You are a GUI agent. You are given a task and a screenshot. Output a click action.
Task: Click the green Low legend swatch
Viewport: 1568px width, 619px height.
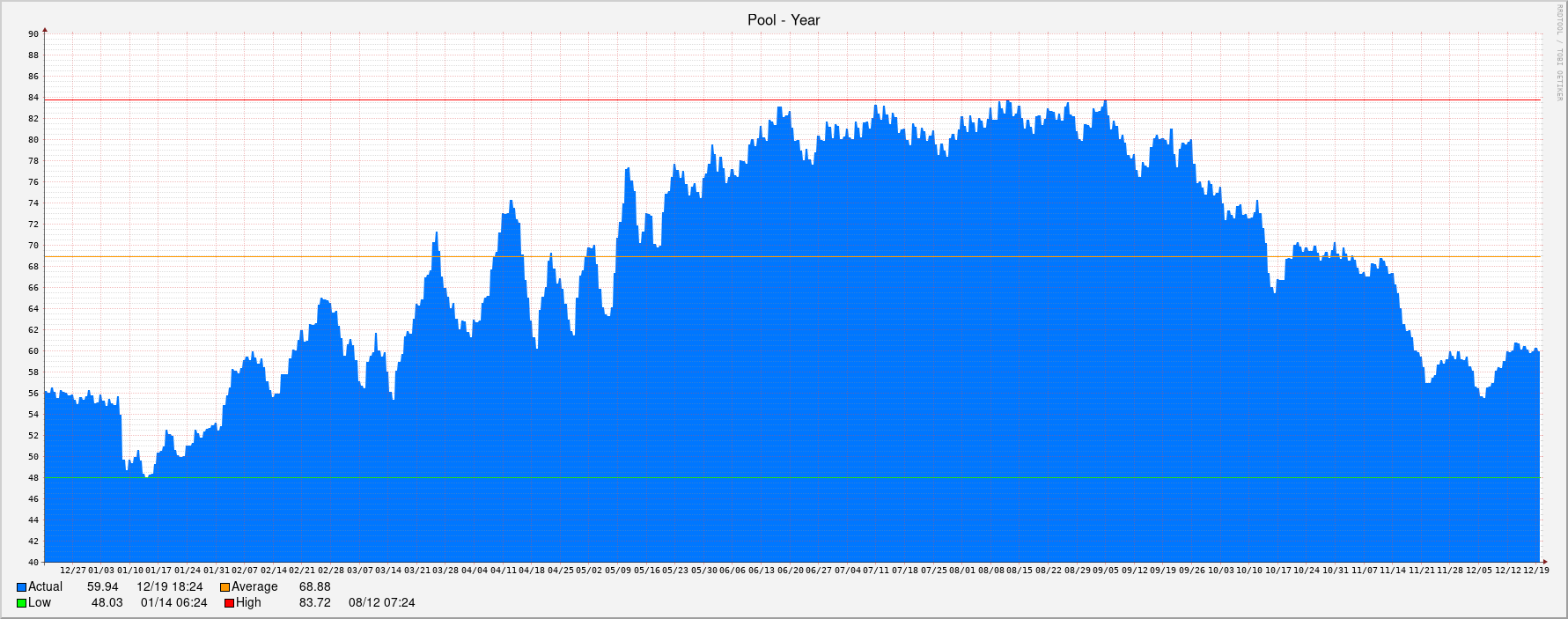tap(21, 603)
